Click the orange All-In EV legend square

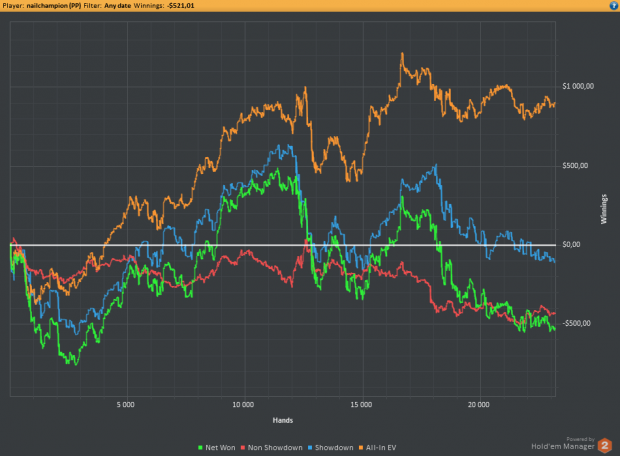pos(361,448)
